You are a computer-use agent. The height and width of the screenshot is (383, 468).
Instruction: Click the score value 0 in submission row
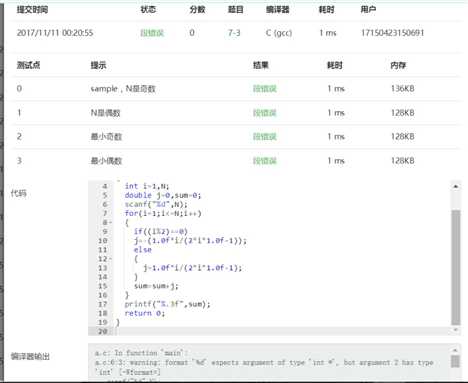pos(192,33)
